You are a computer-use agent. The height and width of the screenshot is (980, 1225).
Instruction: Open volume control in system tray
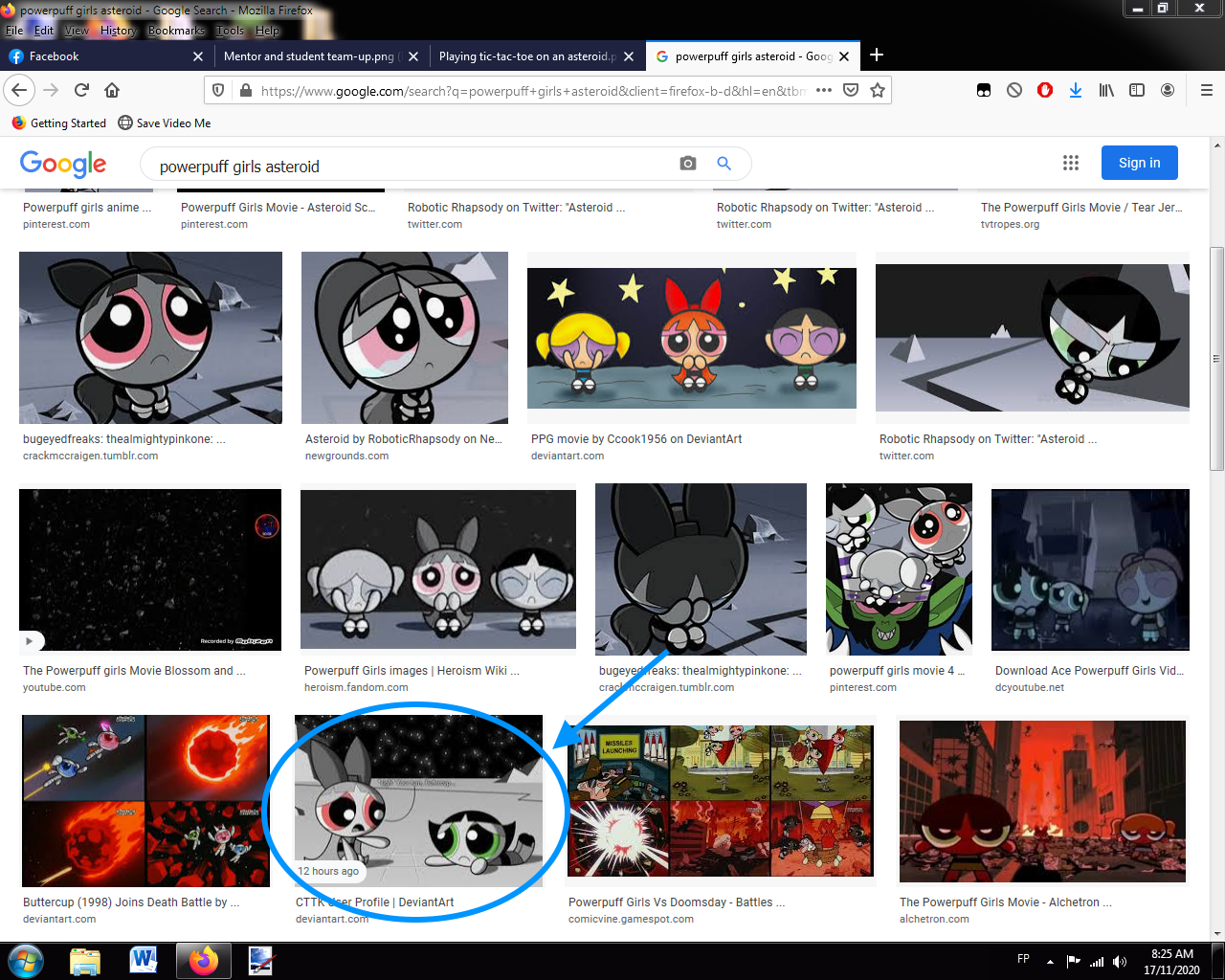pyautogui.click(x=1120, y=961)
